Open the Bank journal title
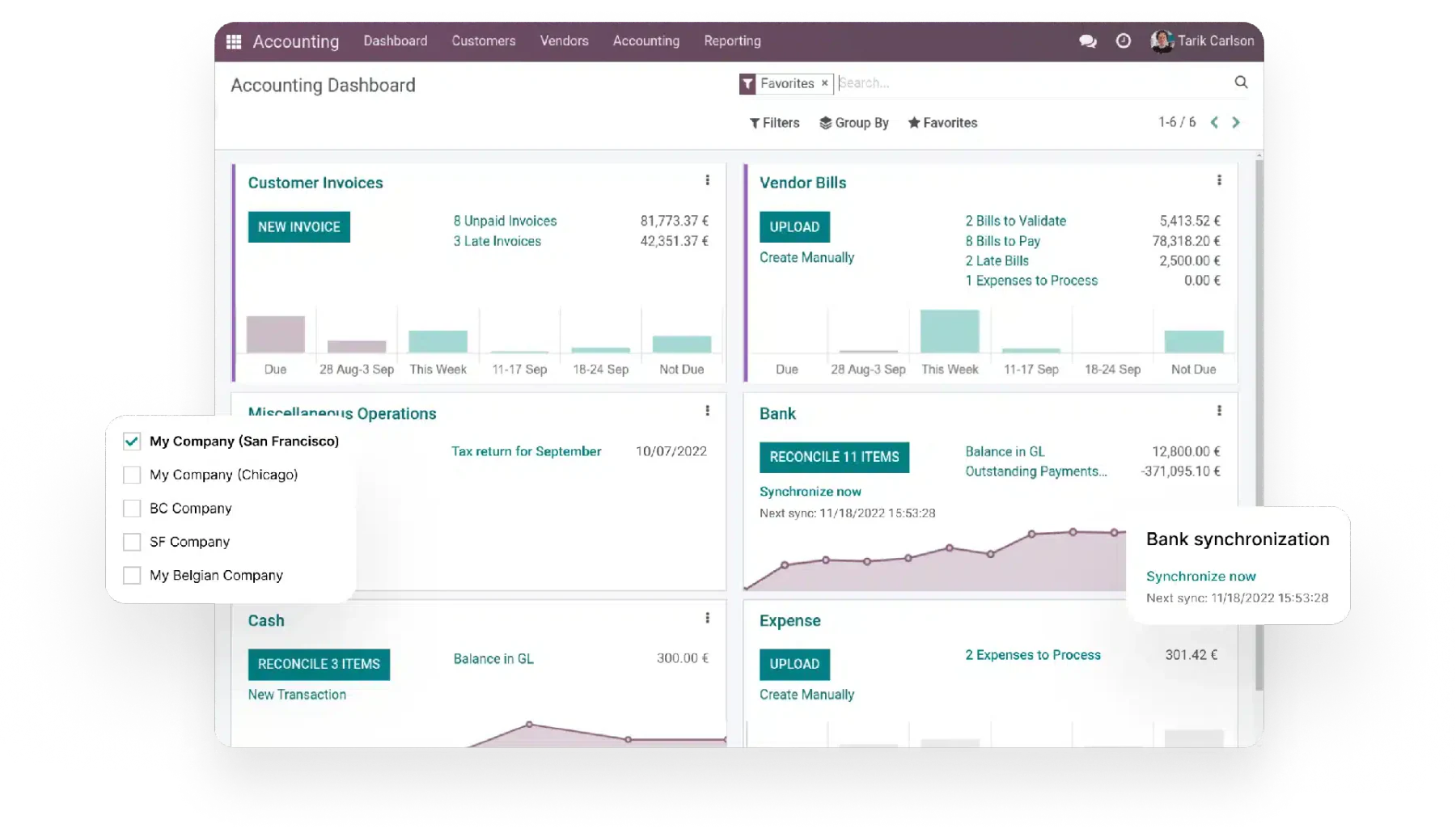 [777, 413]
